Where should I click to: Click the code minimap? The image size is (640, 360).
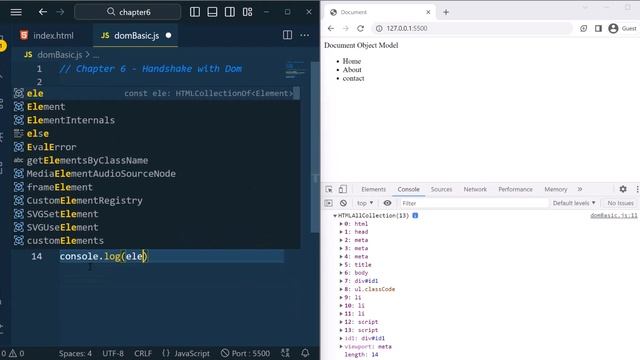[x=295, y=70]
